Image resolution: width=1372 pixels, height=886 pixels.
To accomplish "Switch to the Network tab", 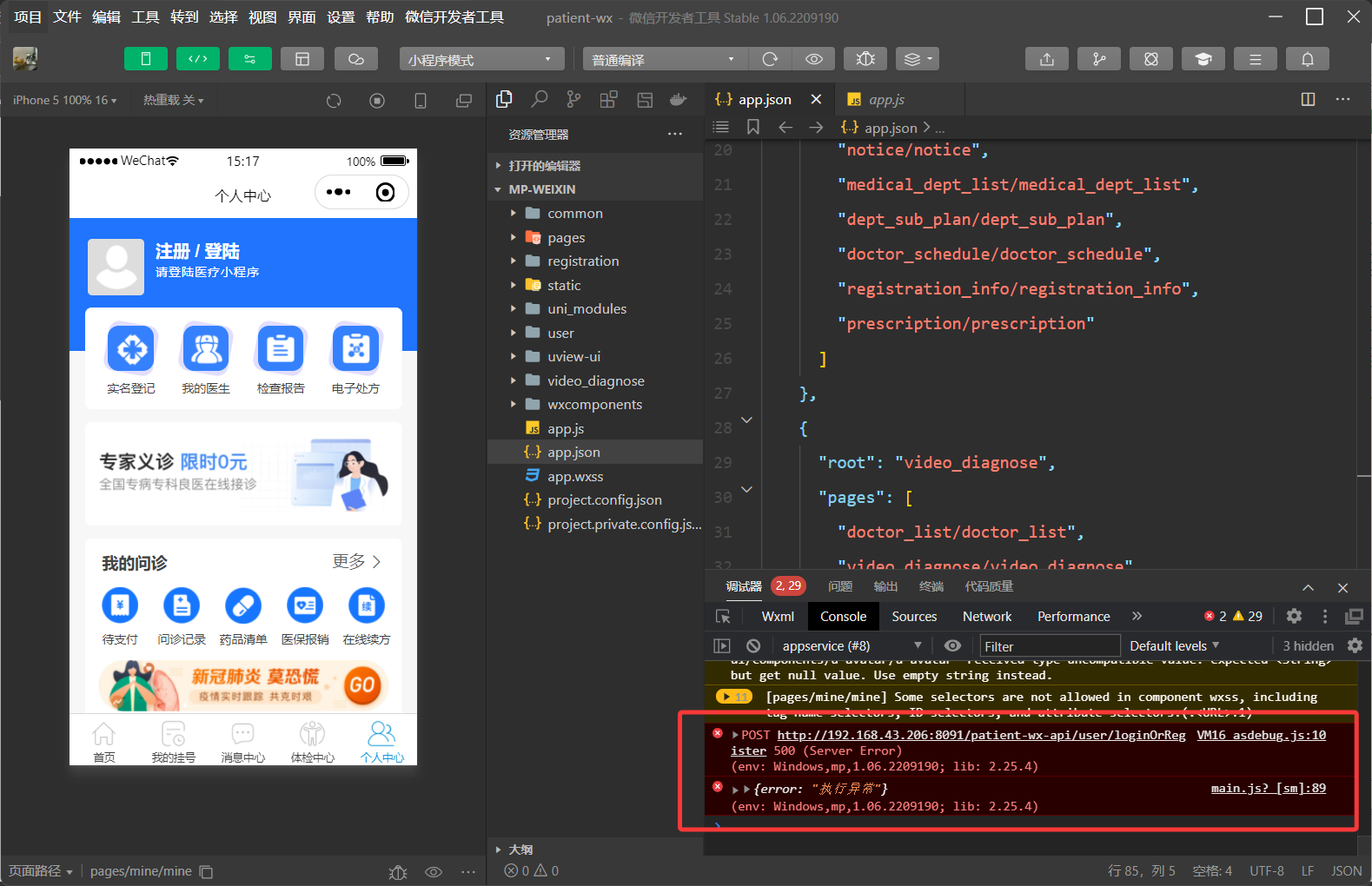I will click(x=986, y=617).
